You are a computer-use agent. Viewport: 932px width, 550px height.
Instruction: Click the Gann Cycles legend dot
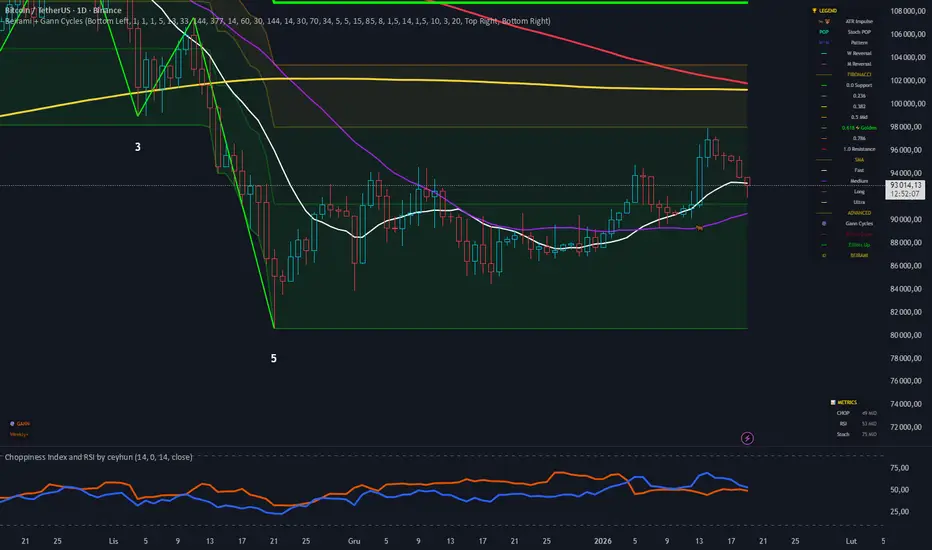(824, 224)
